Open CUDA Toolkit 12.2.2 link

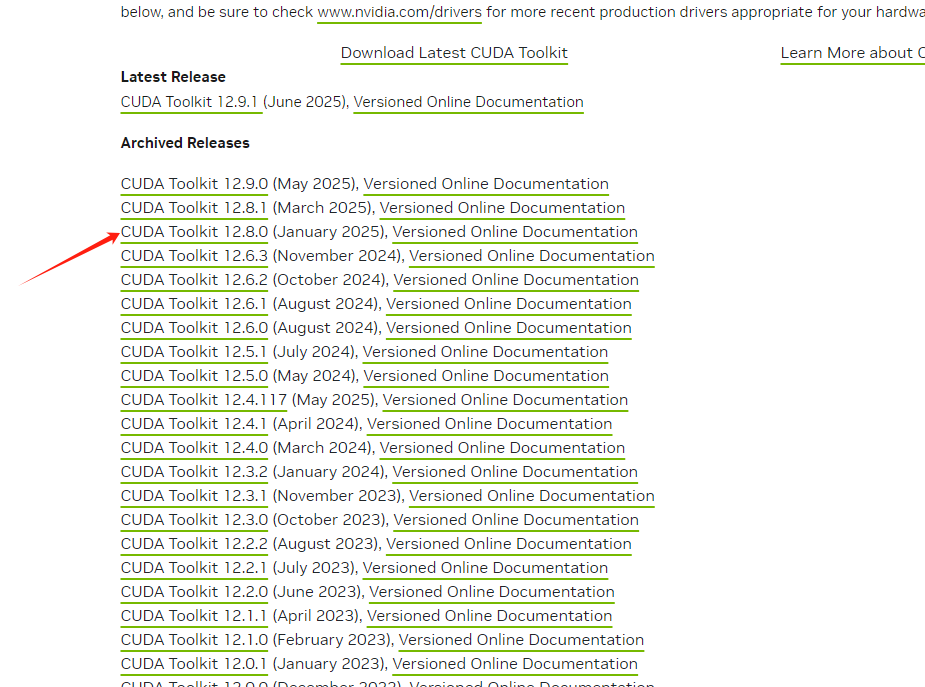[194, 544]
